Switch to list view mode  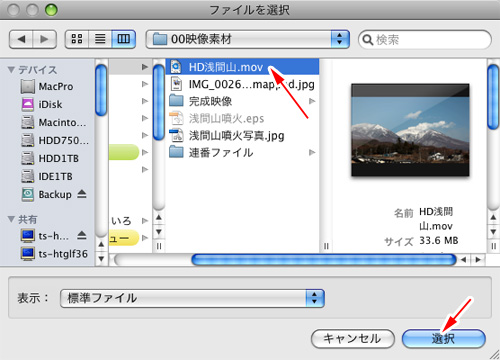pyautogui.click(x=100, y=39)
